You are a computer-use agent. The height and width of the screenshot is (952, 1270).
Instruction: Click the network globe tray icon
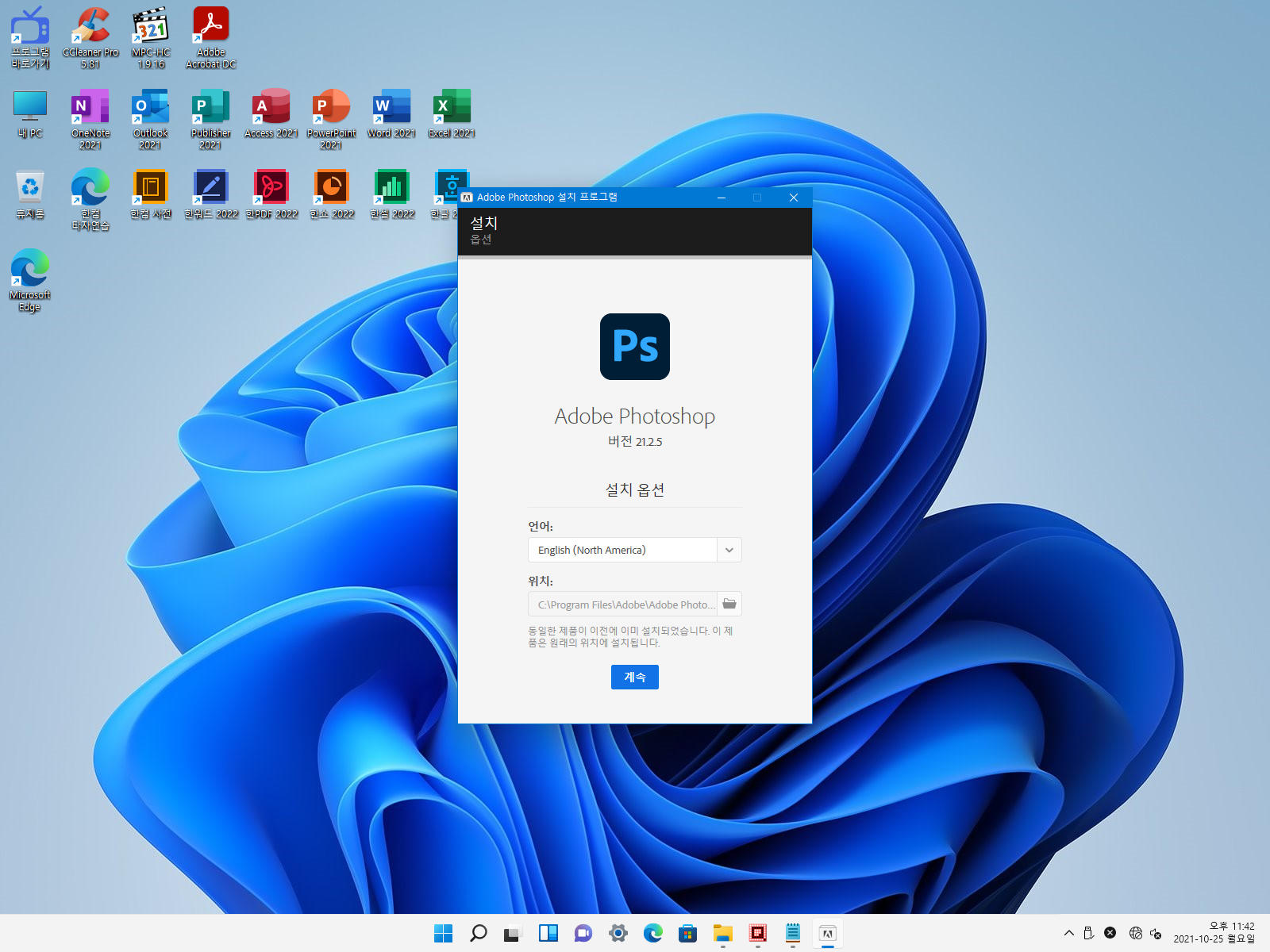click(1136, 933)
